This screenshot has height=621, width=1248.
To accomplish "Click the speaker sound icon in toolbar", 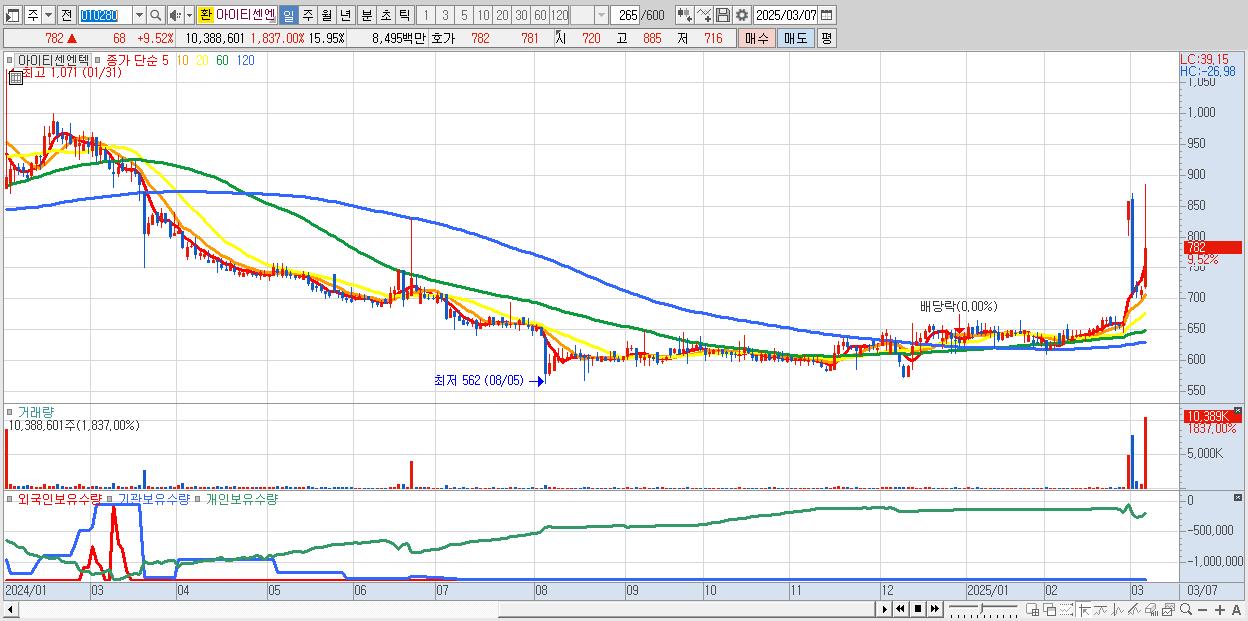I will point(175,15).
